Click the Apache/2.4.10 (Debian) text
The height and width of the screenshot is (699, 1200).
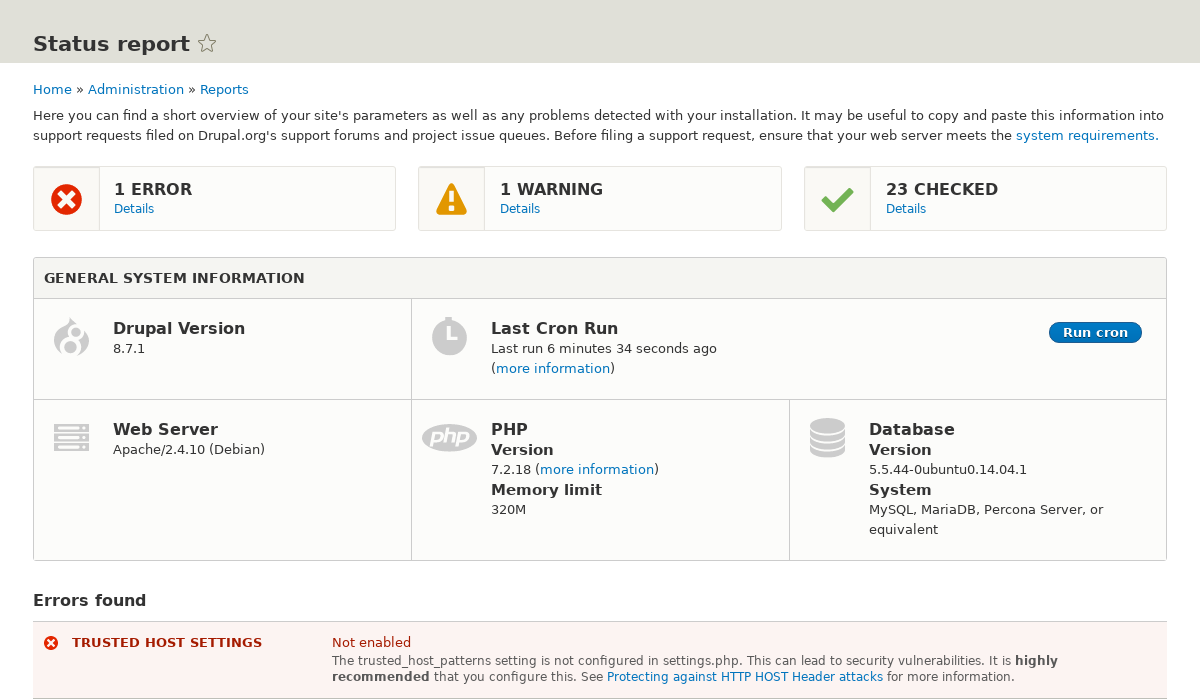189,449
